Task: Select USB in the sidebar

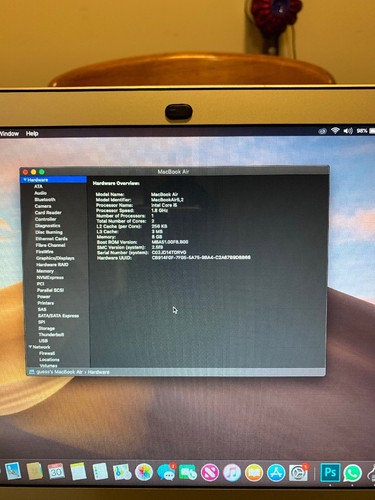Action: coord(43,341)
